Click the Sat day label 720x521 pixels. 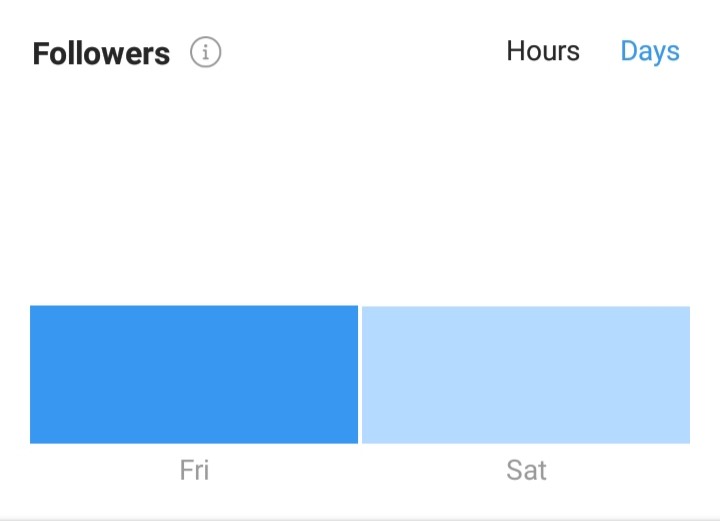point(526,470)
